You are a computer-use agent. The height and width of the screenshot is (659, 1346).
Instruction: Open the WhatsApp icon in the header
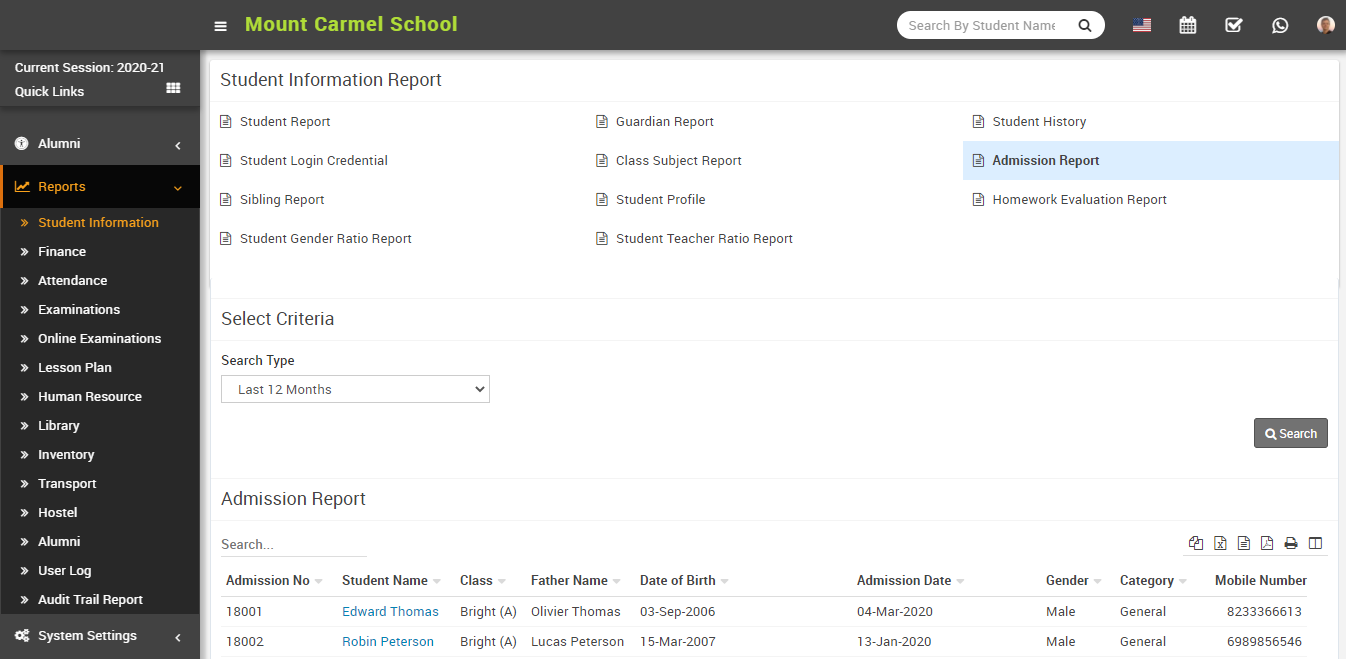click(x=1280, y=25)
